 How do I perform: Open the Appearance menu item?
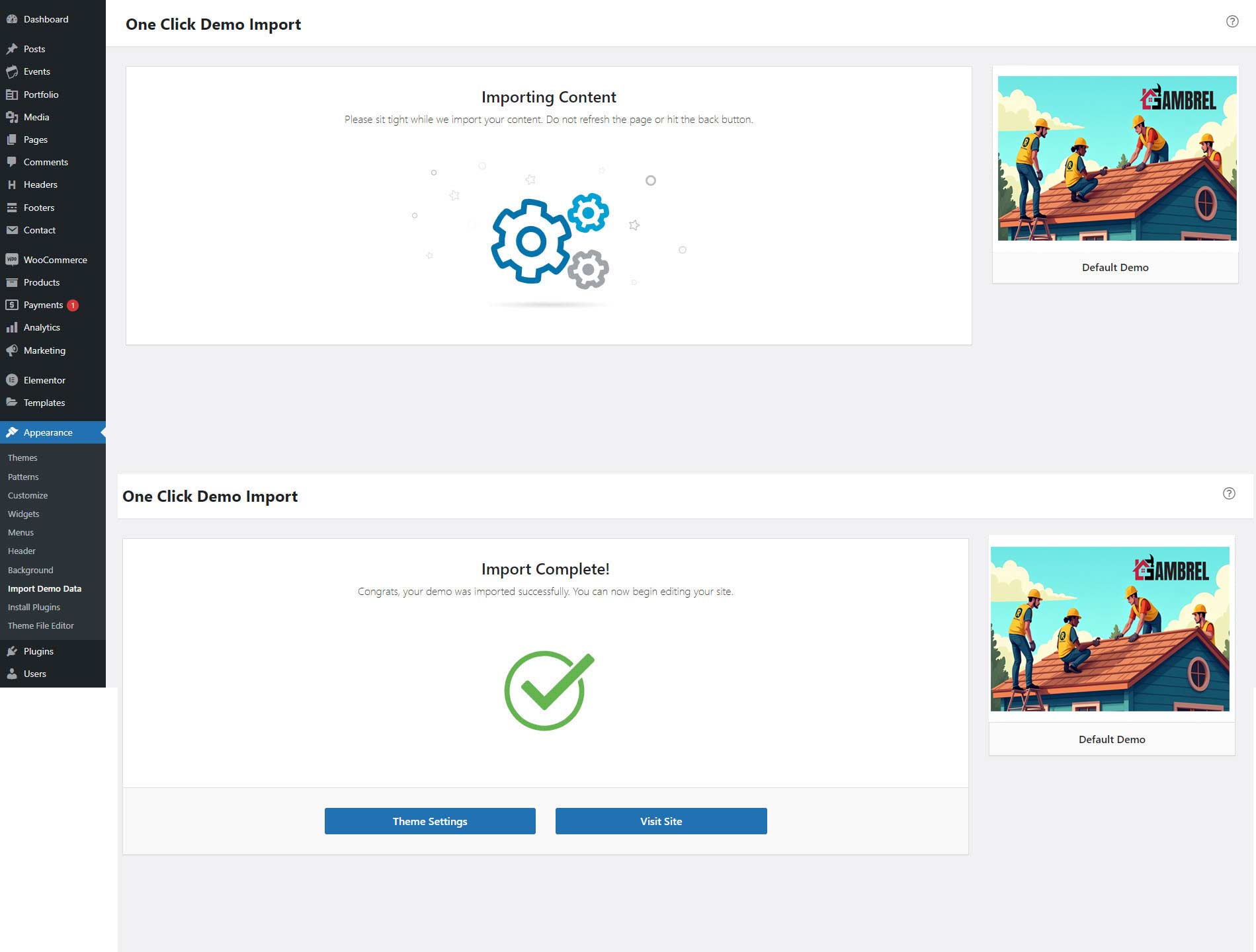(48, 432)
